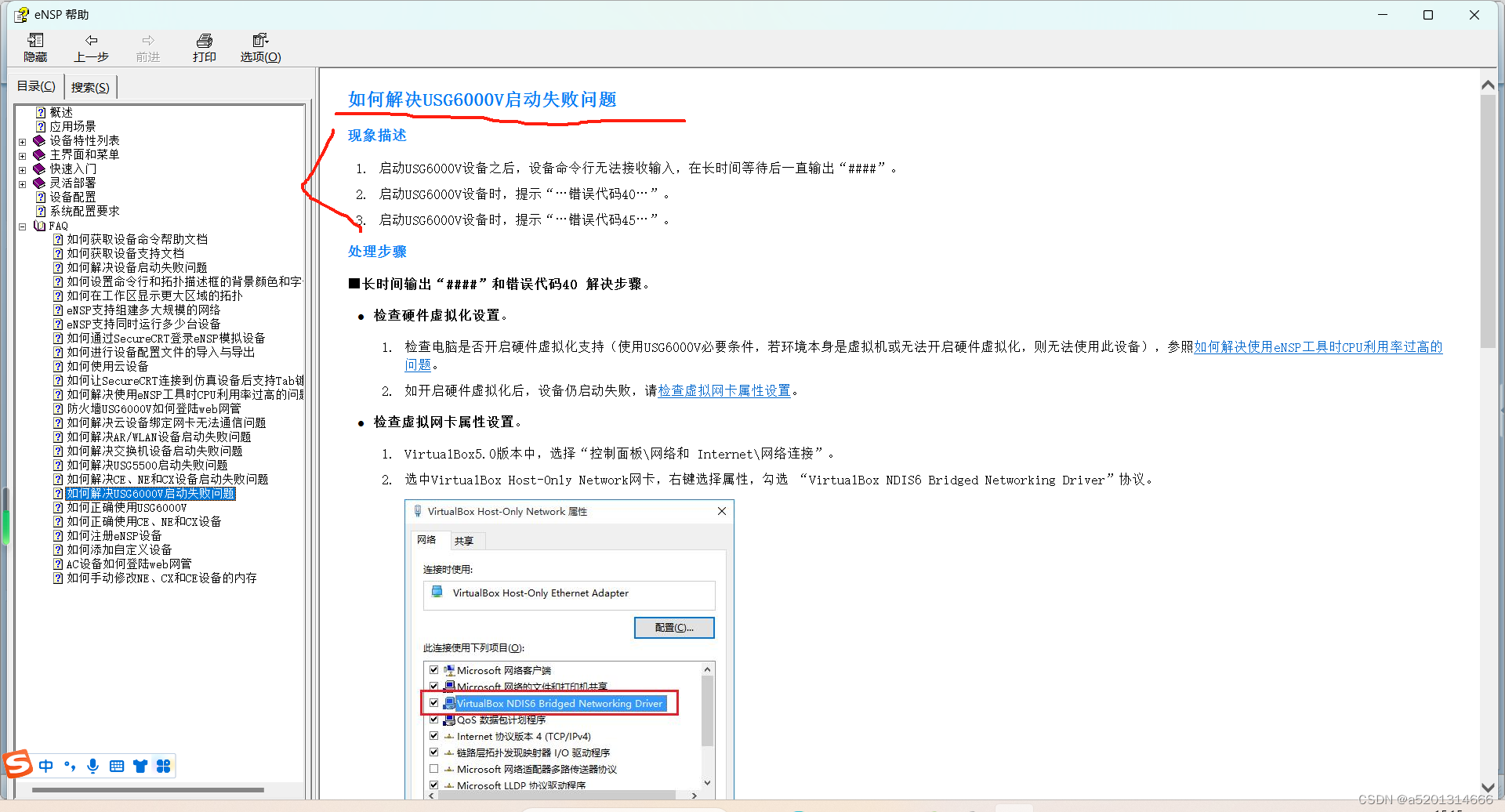Click the content pane vertical scrollbar thumb

1487,221
